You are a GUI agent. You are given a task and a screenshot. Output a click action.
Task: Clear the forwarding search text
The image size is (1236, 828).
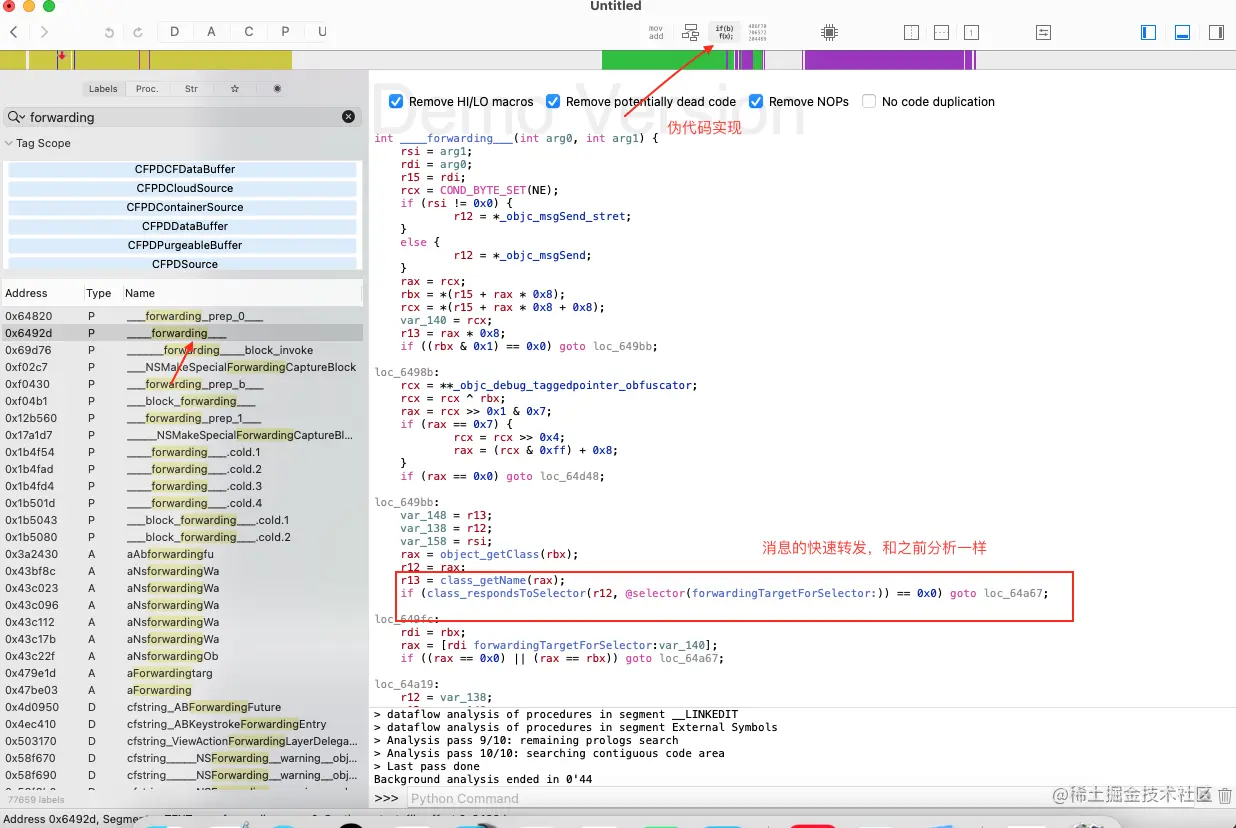348,117
